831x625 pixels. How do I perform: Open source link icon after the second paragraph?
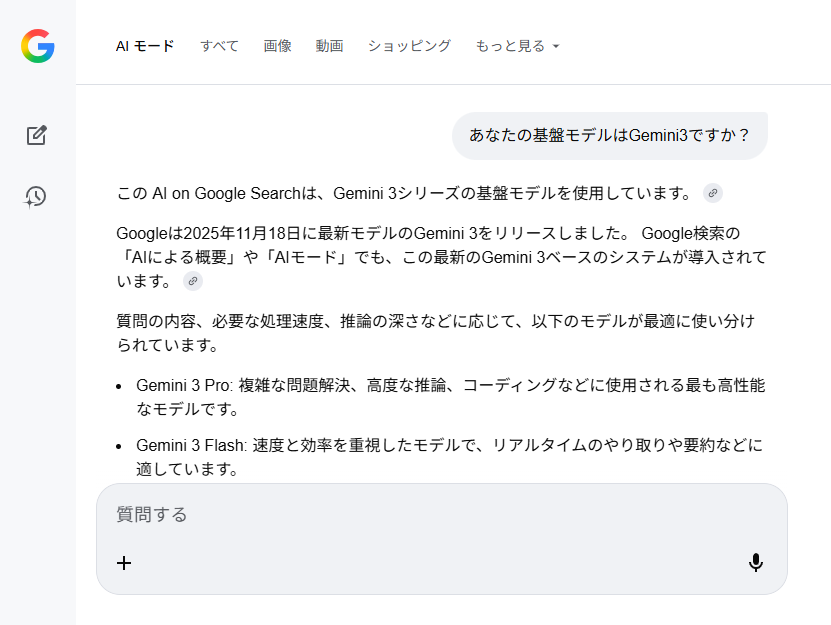[192, 281]
